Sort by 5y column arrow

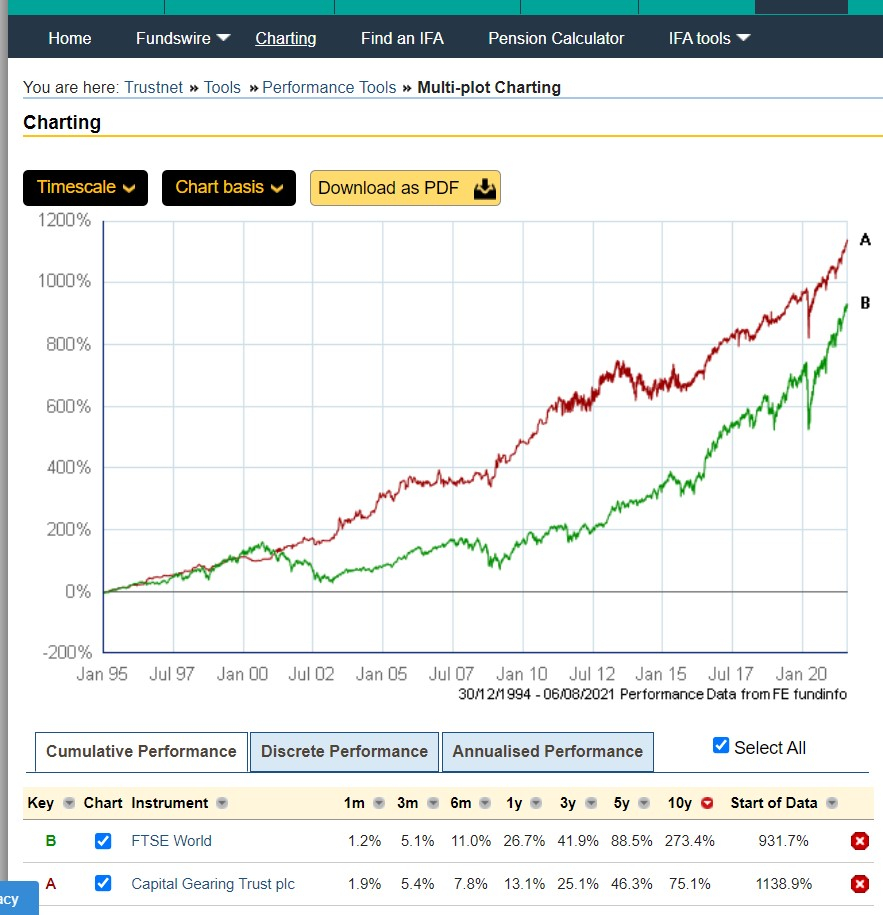(x=644, y=803)
